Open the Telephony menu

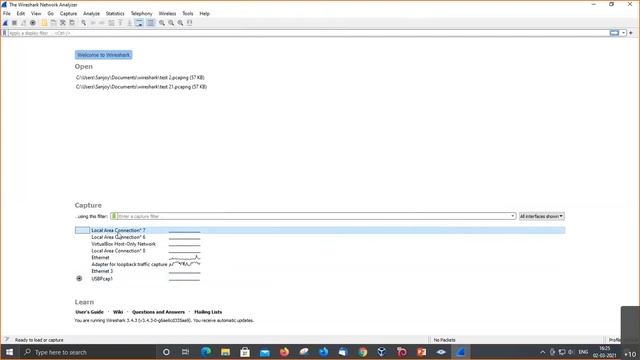[141, 13]
